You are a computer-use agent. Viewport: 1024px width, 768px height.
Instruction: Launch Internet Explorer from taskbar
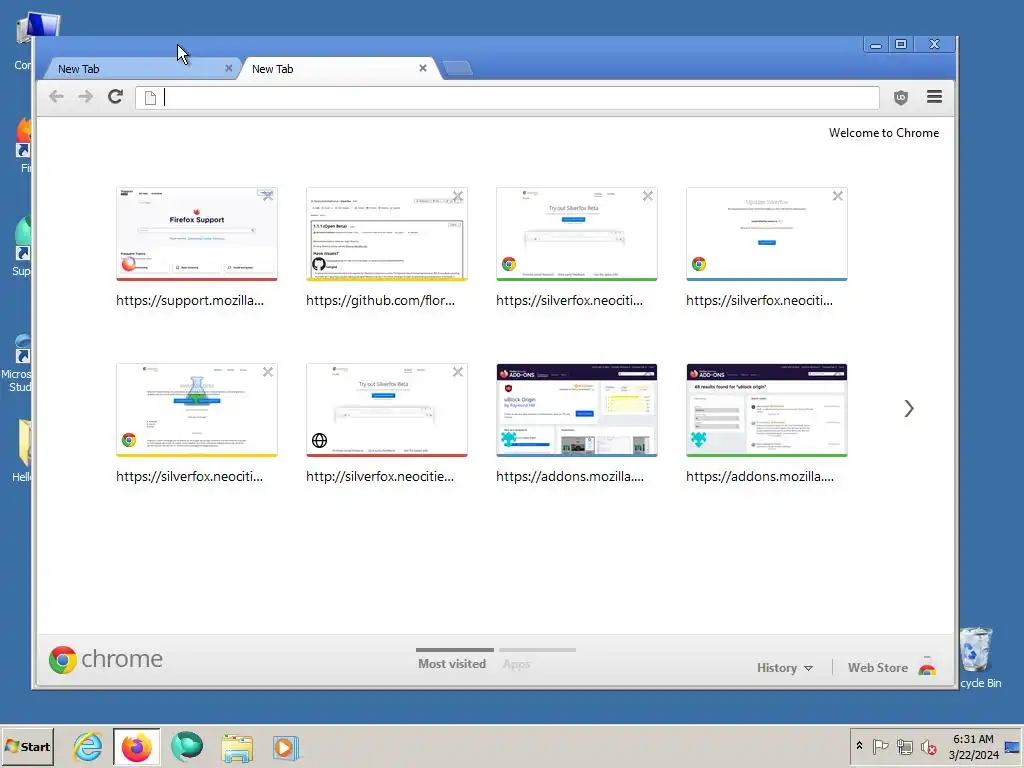[x=88, y=747]
